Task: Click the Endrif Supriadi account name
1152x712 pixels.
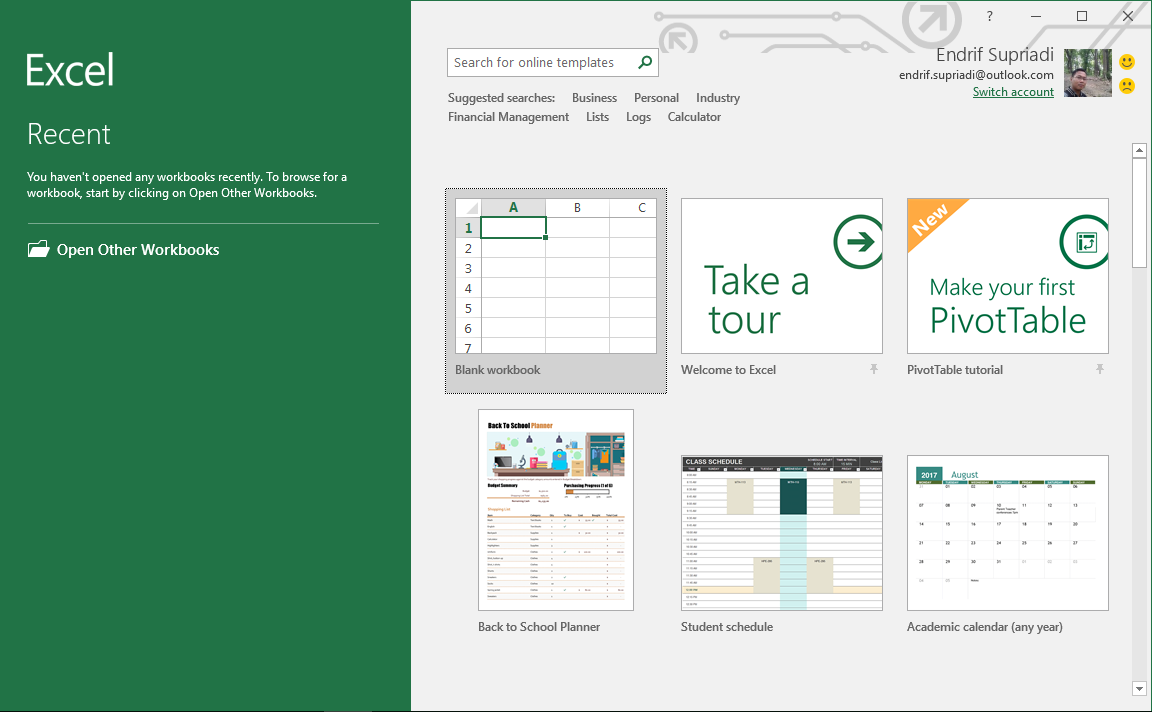Action: pyautogui.click(x=995, y=55)
